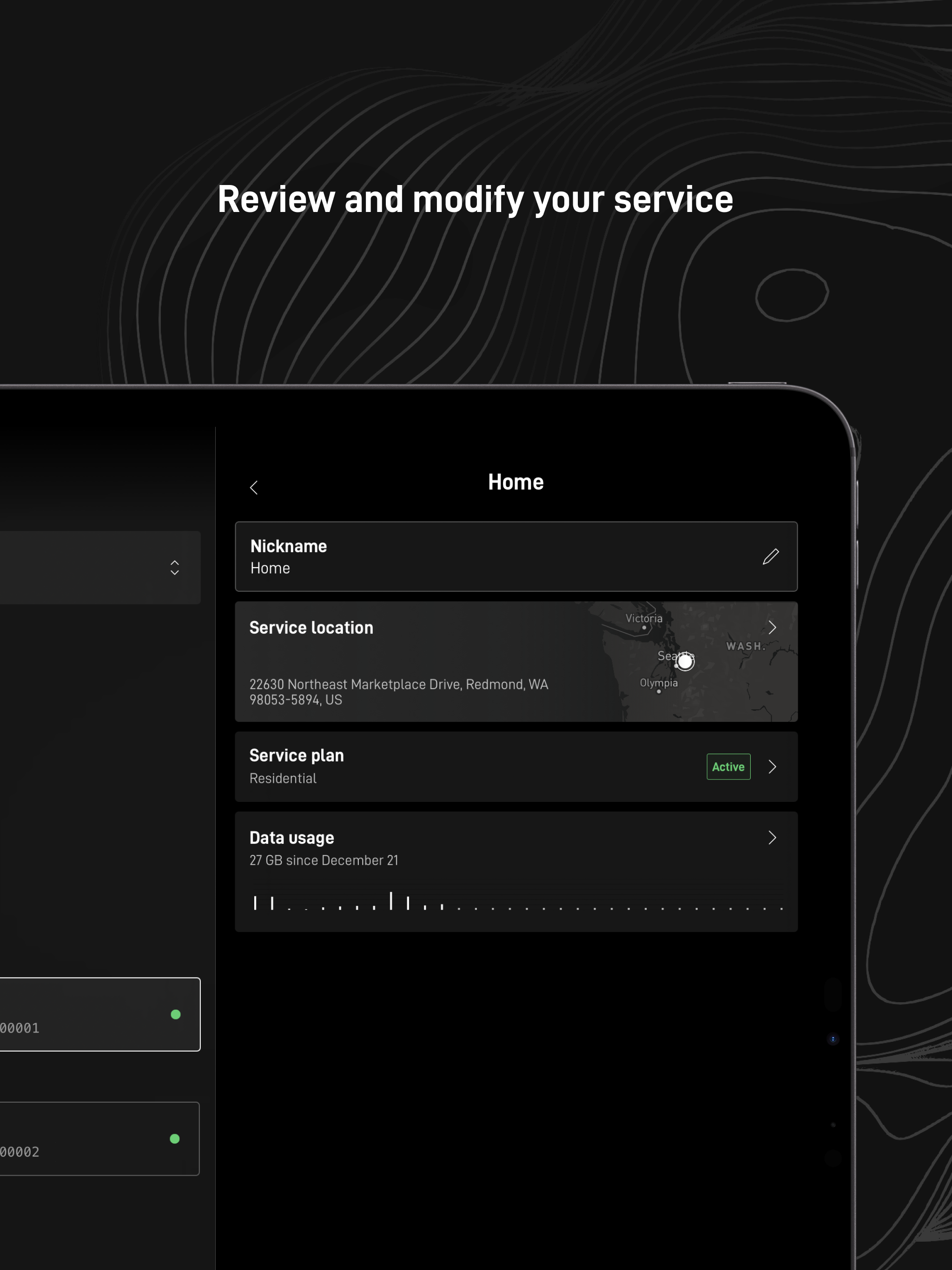Open Service plan via its chevron
Viewport: 952px width, 1270px height.
[x=772, y=767]
